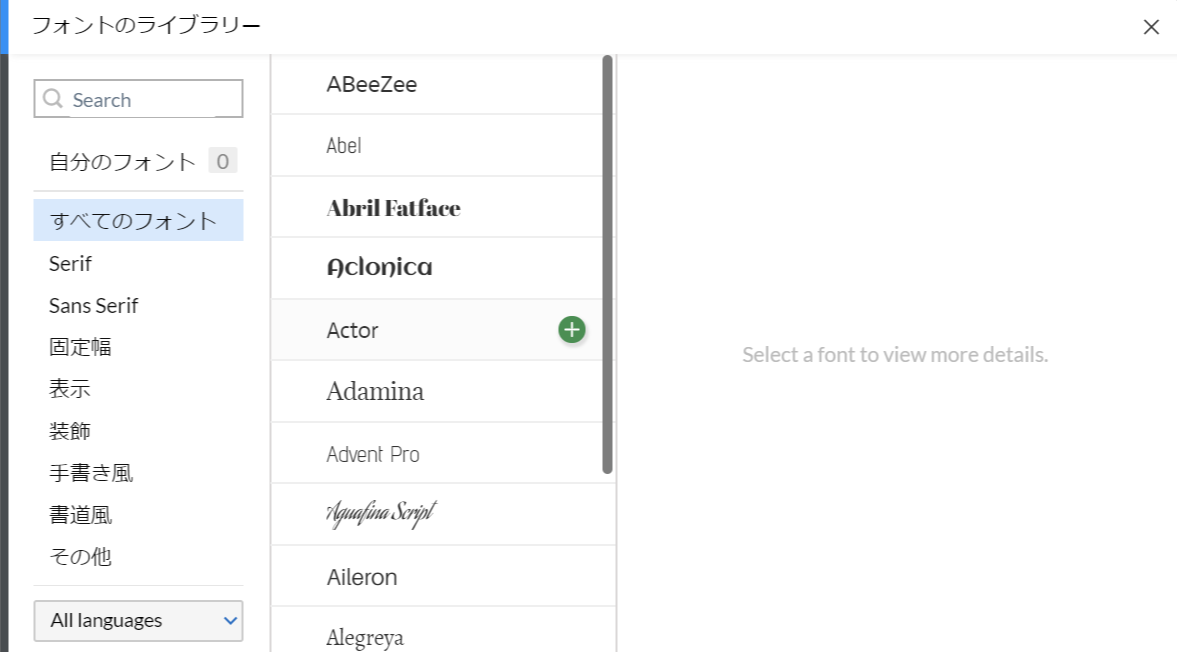Click the green add icon beside Actor
This screenshot has width=1177, height=652.
[x=571, y=329]
